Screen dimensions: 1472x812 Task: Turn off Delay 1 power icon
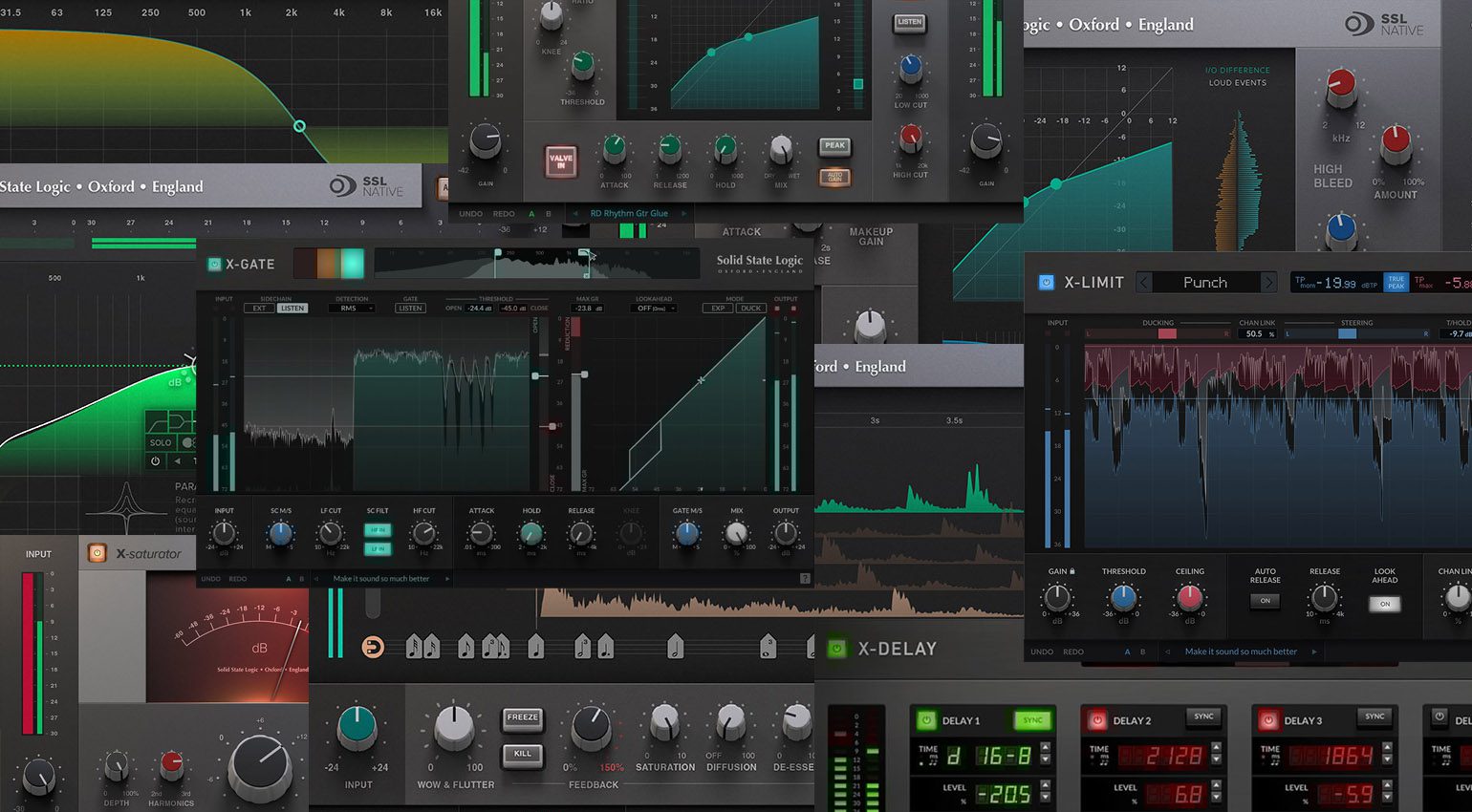pos(925,720)
